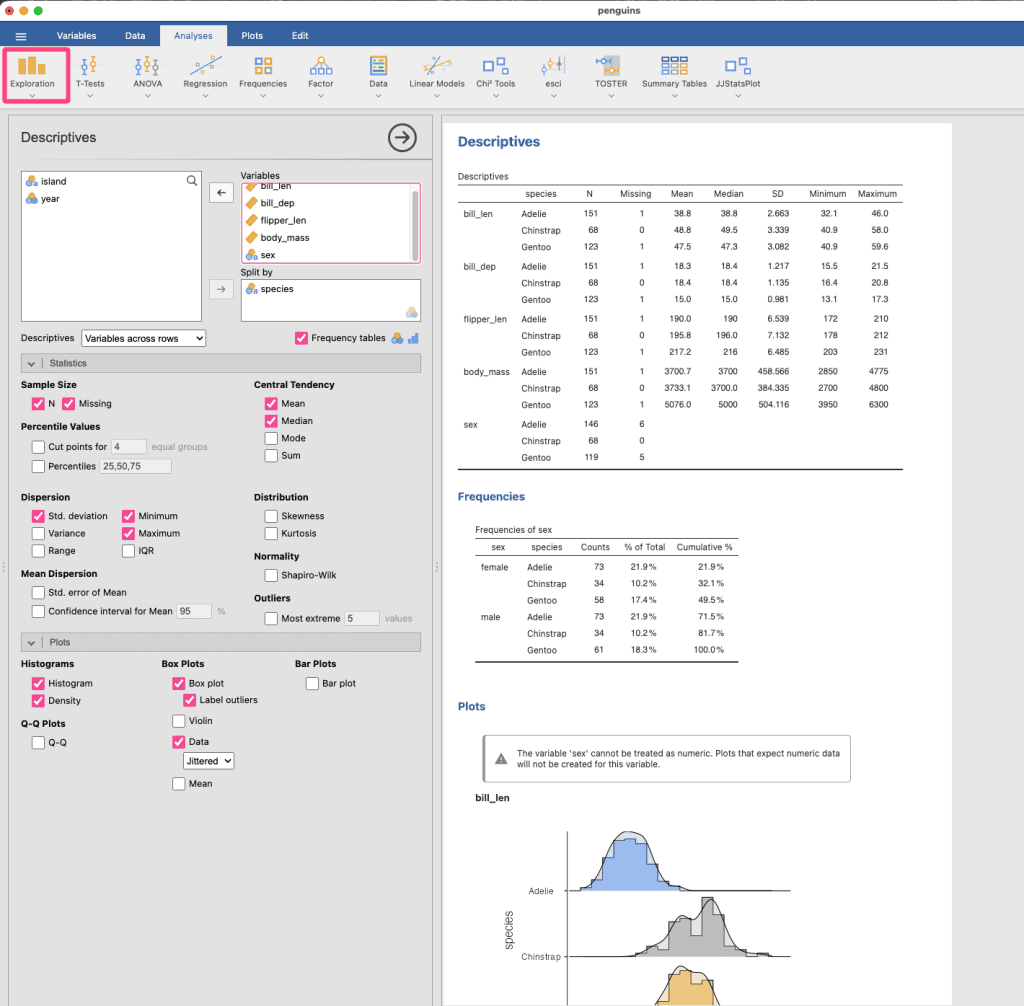
Task: Enable the Q-Q plot checkbox
Action: coord(39,743)
